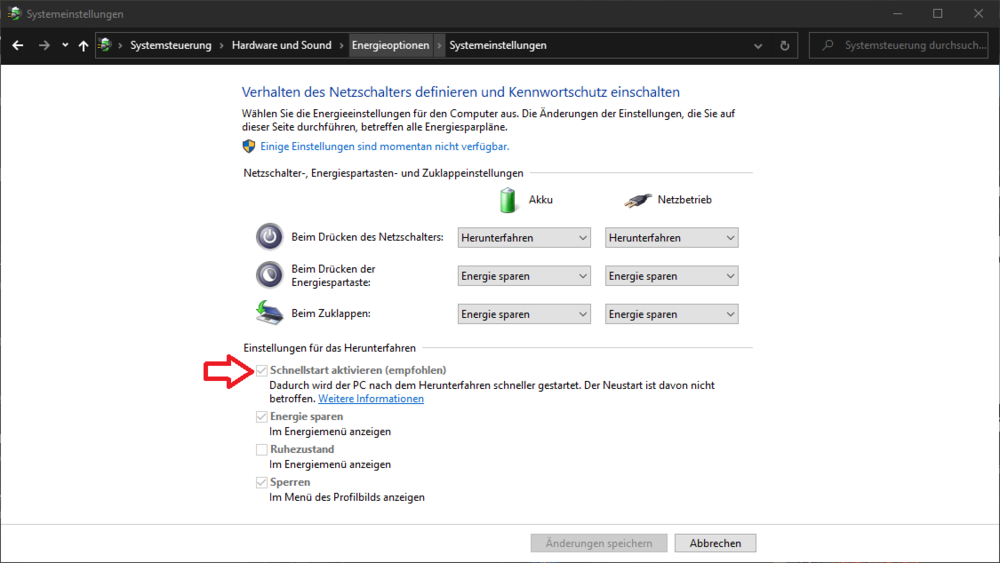Viewport: 1000px width, 563px height.
Task: Click the shield icon for unavailable settings
Action: click(x=249, y=146)
